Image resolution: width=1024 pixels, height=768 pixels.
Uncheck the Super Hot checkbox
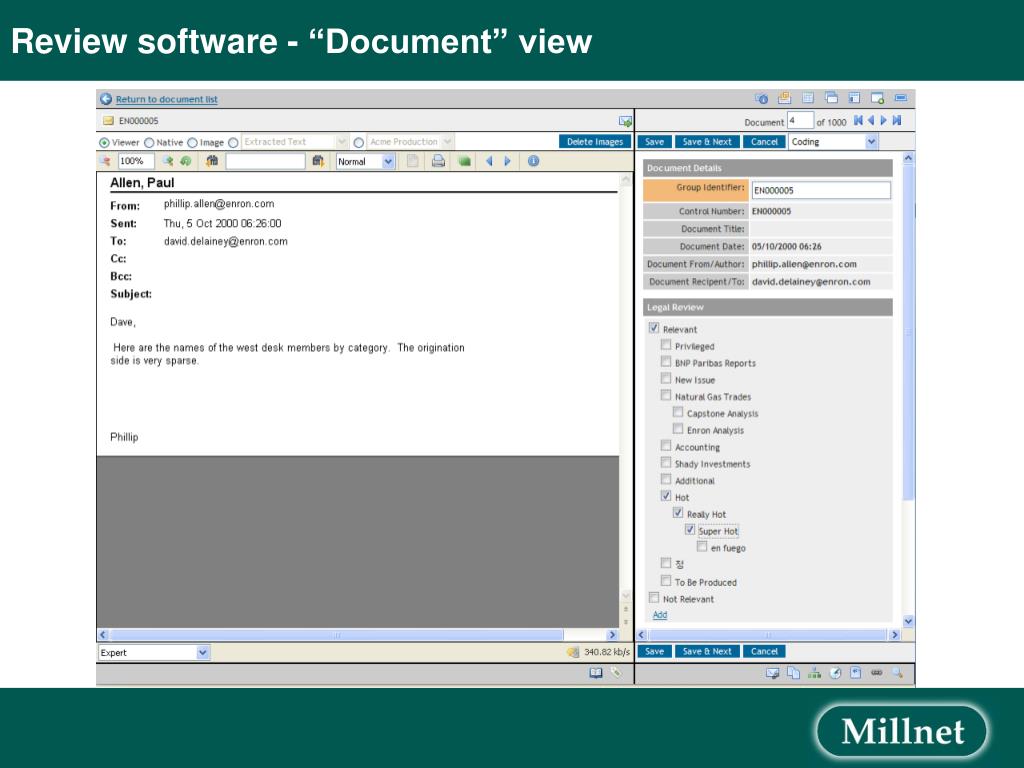[x=690, y=530]
